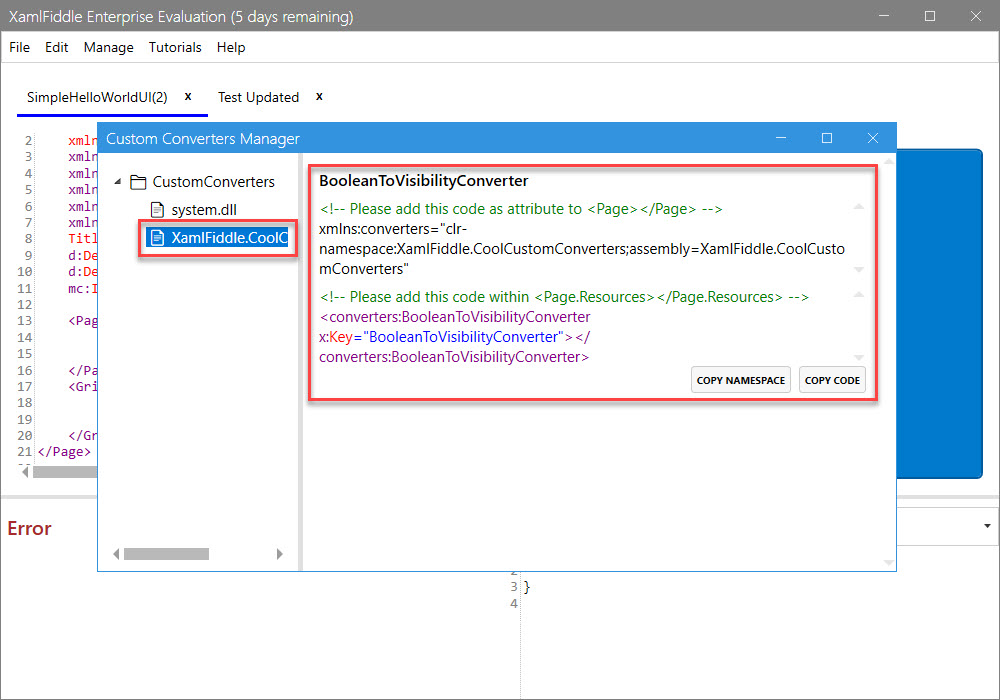This screenshot has height=700, width=1000.
Task: Click the Page.Resources comment line
Action: (564, 297)
